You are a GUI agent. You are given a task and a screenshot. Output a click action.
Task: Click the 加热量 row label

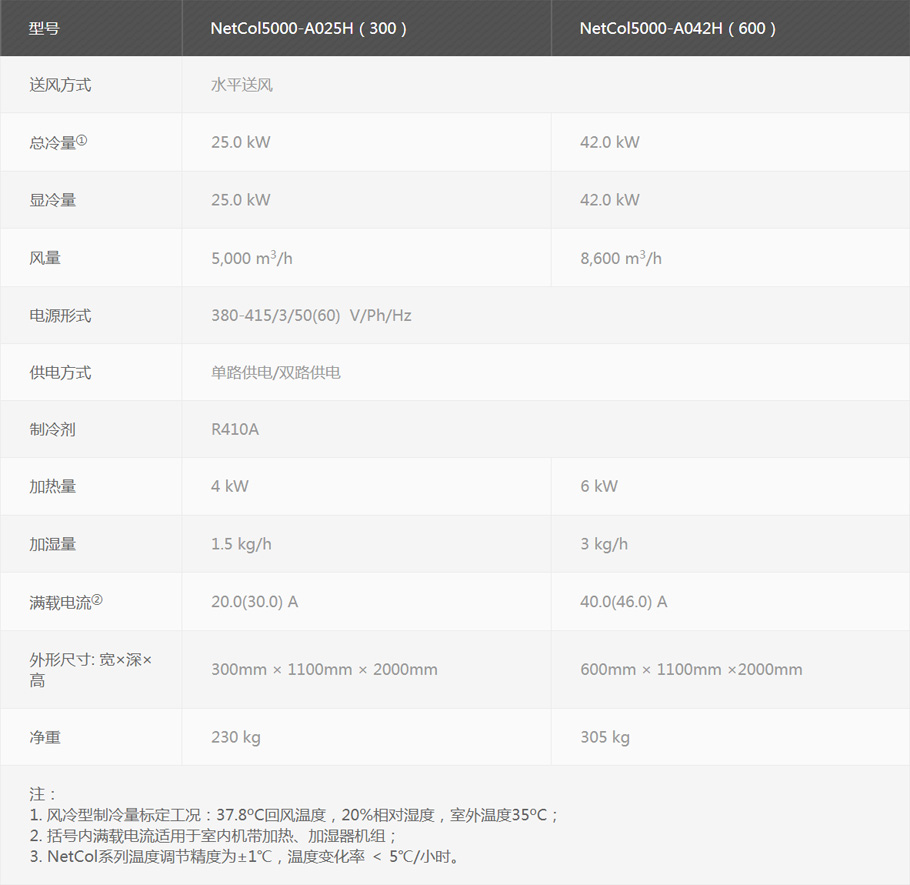pos(53,486)
